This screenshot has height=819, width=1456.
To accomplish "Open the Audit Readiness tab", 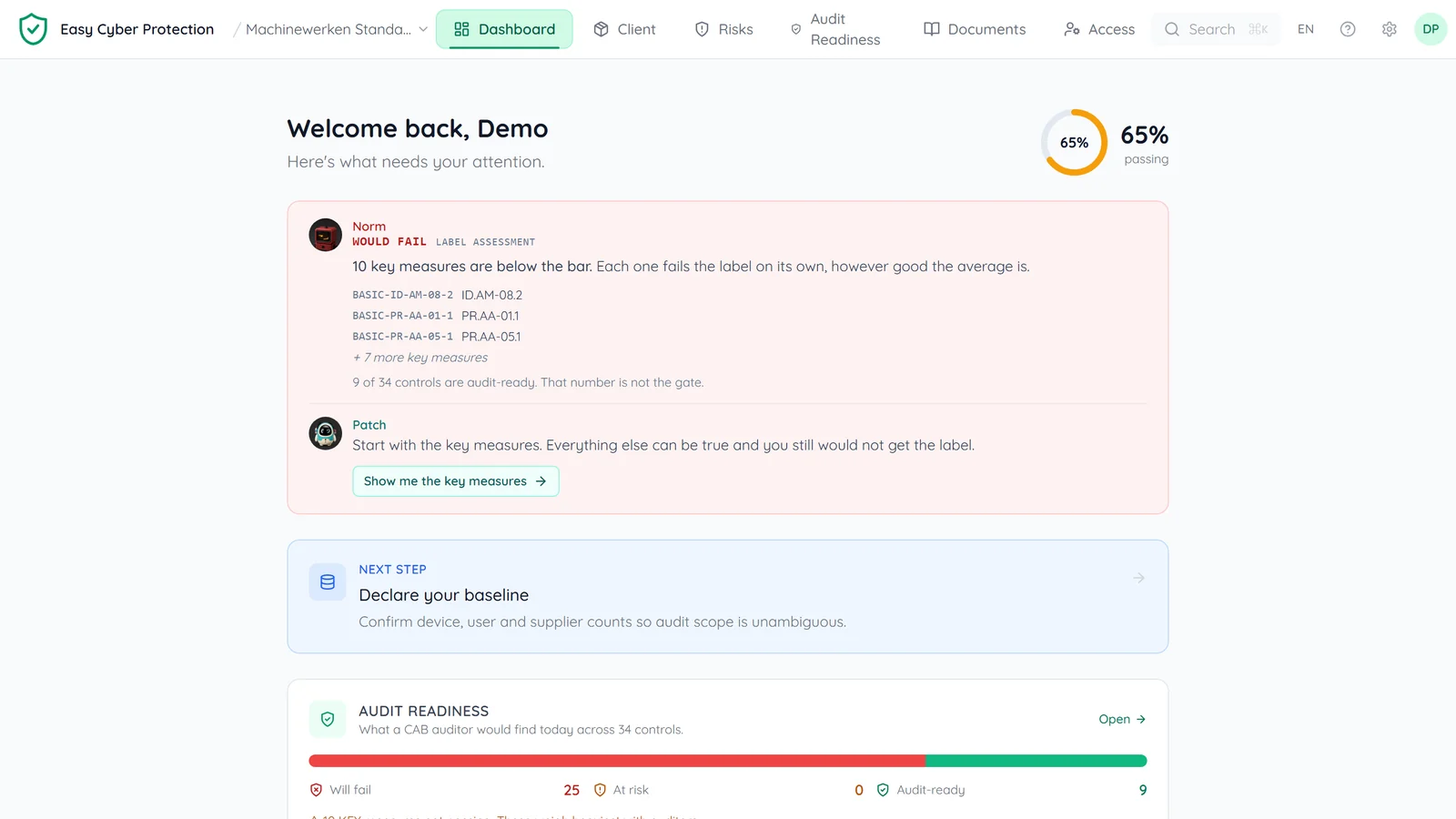I will 835,29.
